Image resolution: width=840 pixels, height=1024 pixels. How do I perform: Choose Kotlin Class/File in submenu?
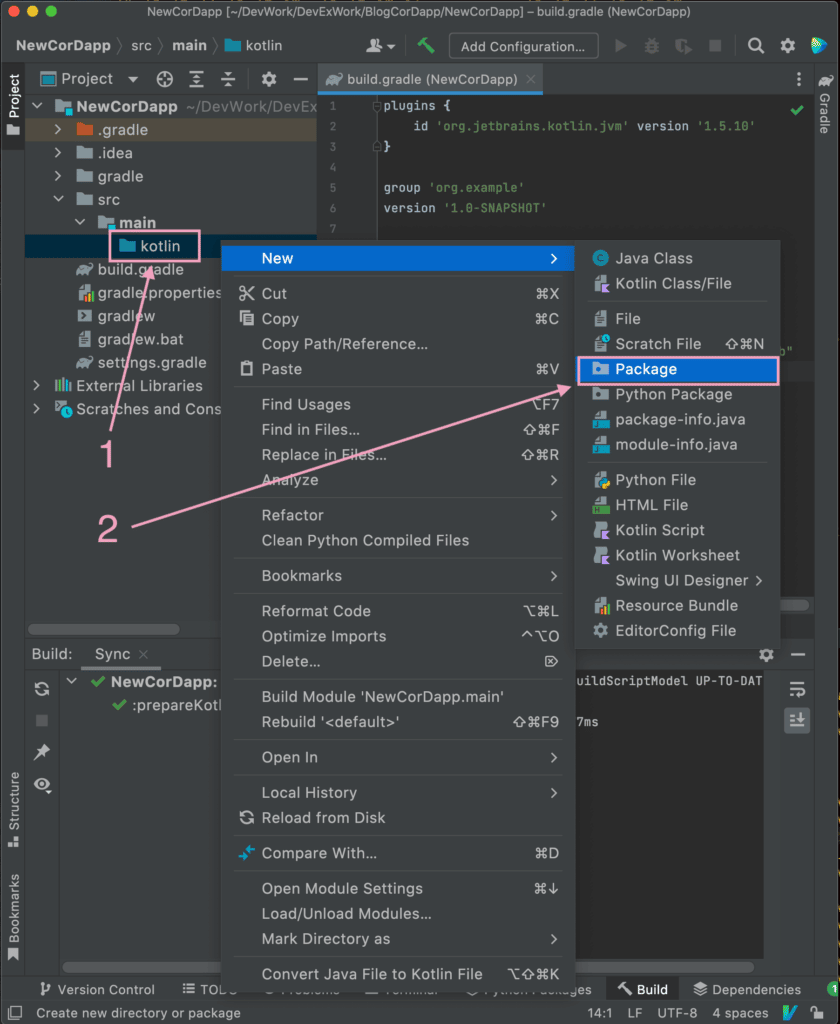[x=677, y=283]
